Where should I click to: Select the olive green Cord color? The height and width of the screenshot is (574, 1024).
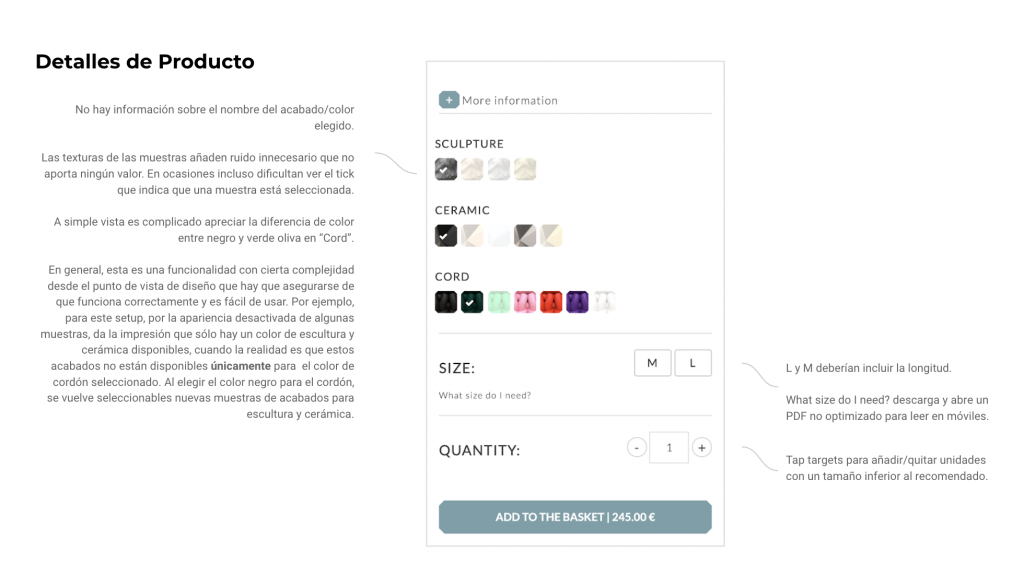[x=472, y=301]
